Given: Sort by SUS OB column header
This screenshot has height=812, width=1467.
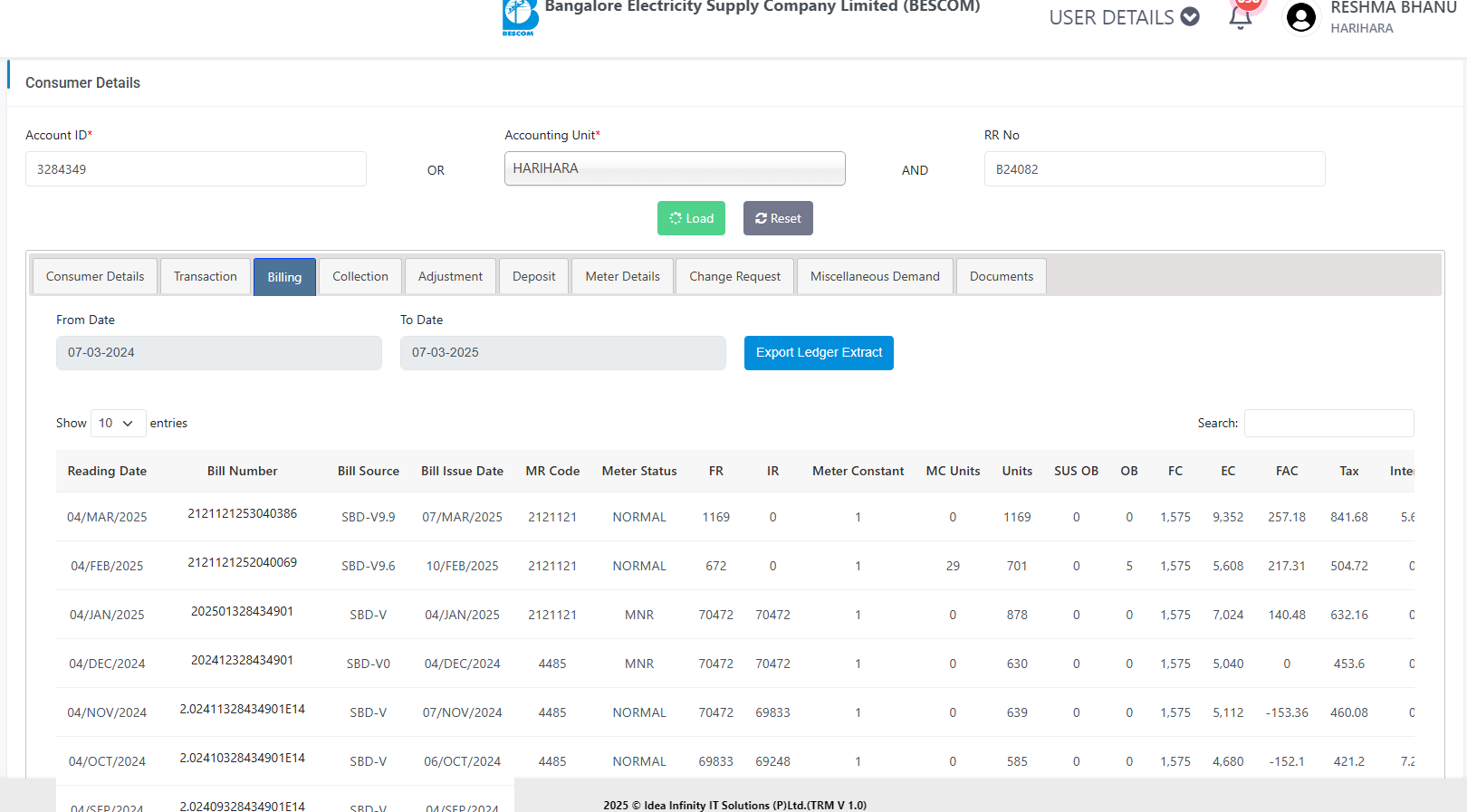Looking at the screenshot, I should 1076,471.
